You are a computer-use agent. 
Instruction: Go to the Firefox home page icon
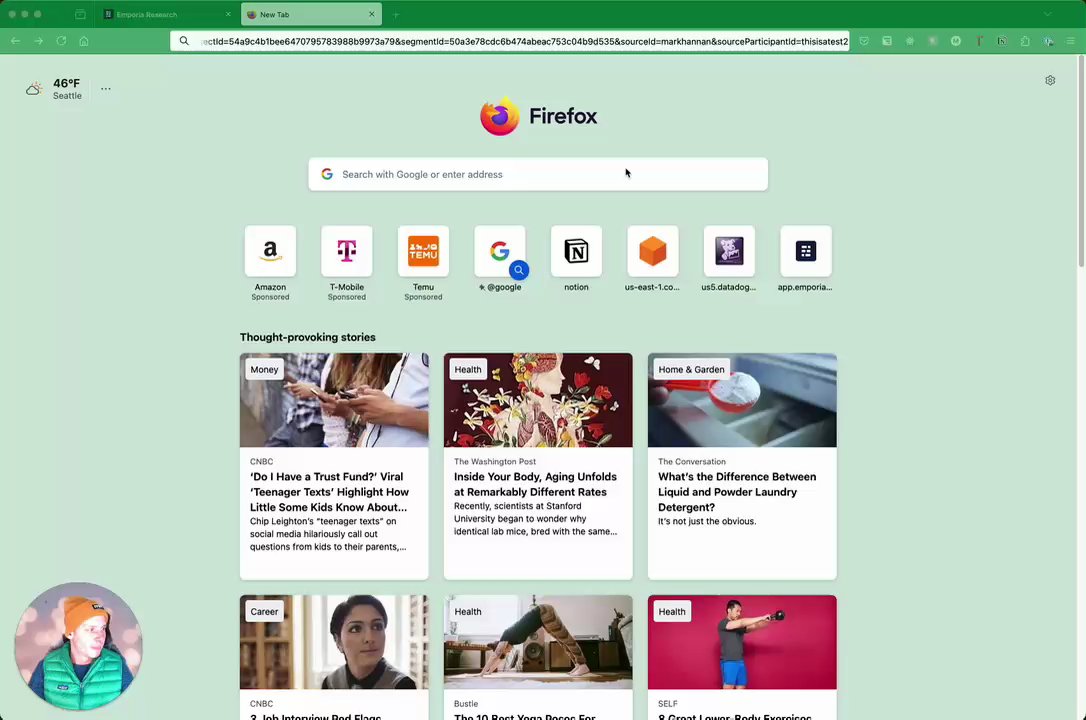84,41
